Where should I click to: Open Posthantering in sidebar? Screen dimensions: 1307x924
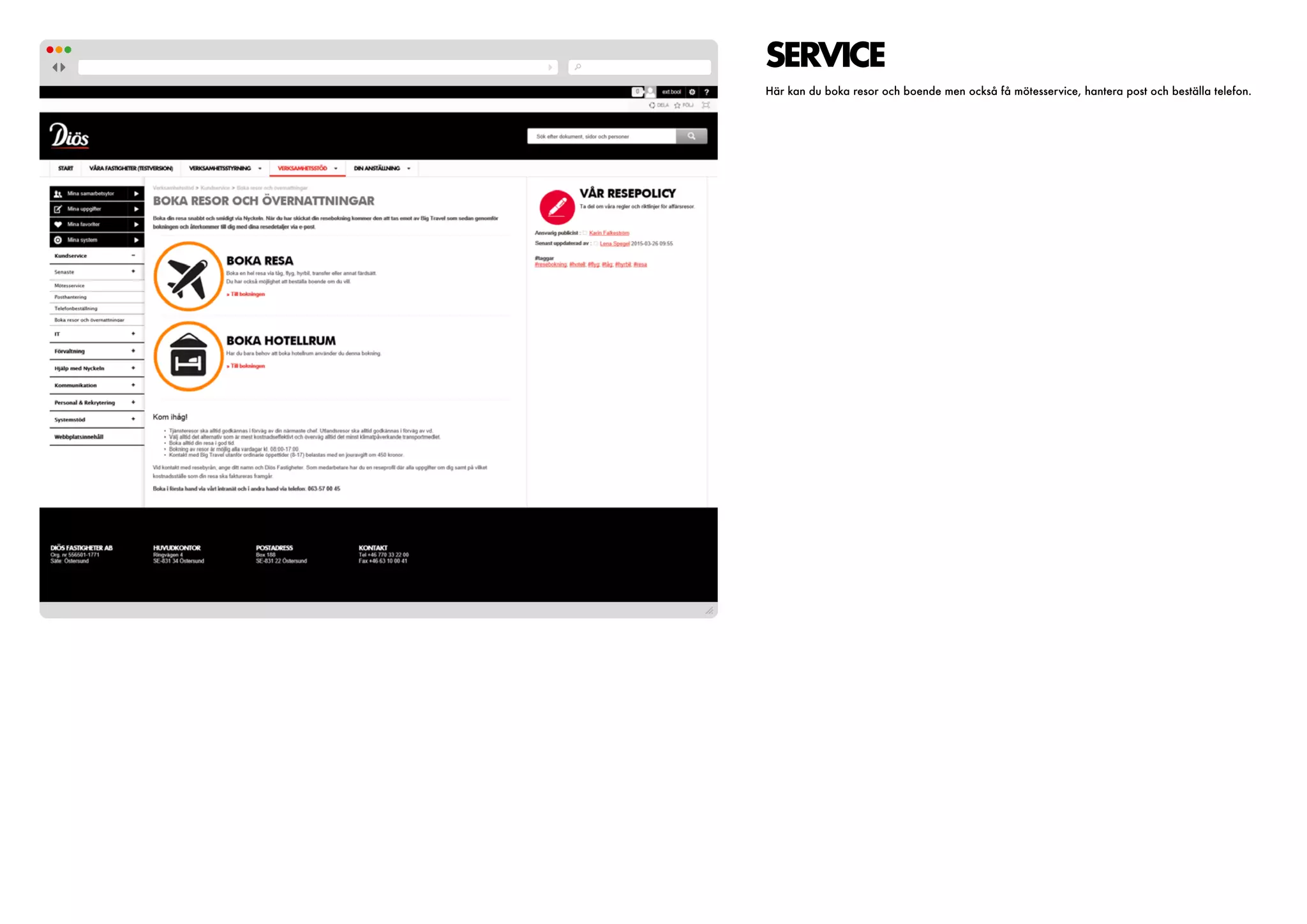click(x=70, y=297)
